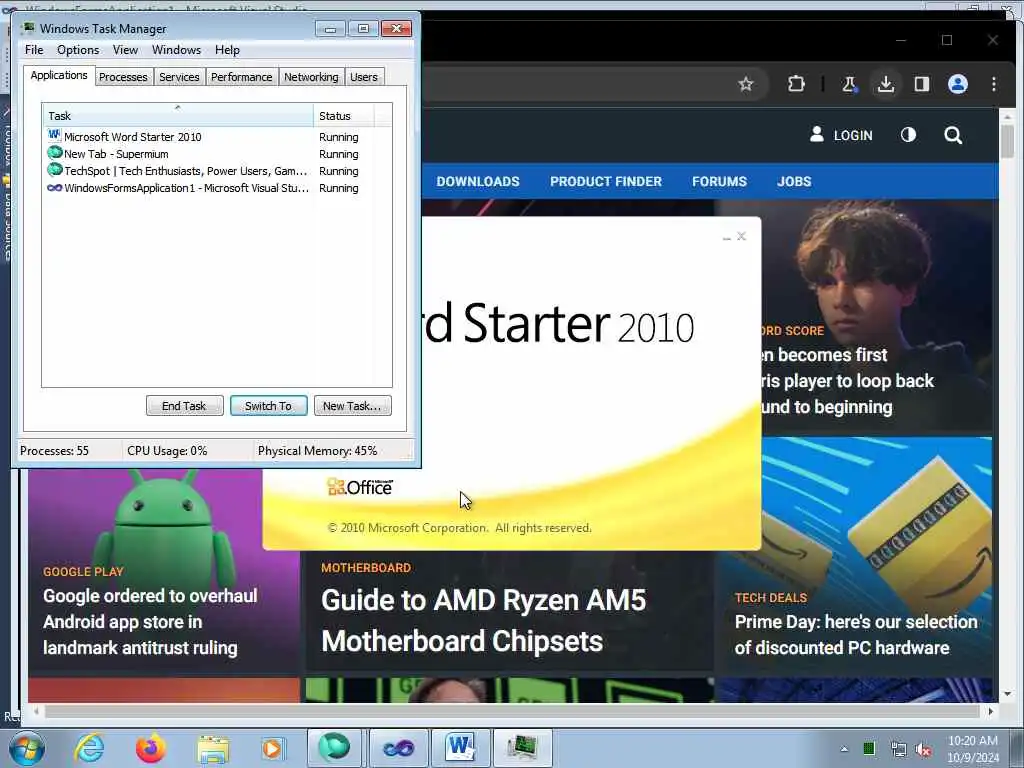Open the muted volume tray icon
Image resolution: width=1024 pixels, height=768 pixels.
[x=924, y=750]
